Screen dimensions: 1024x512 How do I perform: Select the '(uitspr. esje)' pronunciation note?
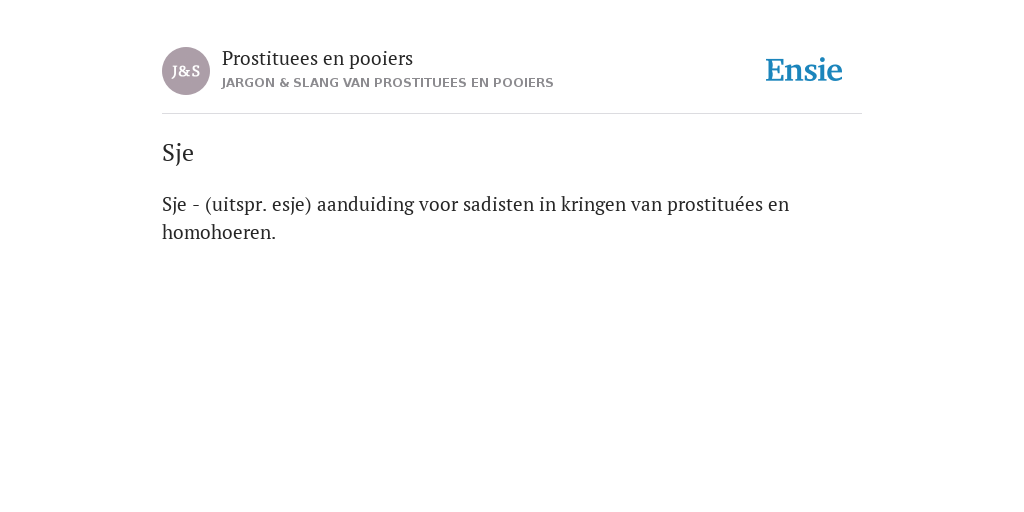(x=258, y=205)
